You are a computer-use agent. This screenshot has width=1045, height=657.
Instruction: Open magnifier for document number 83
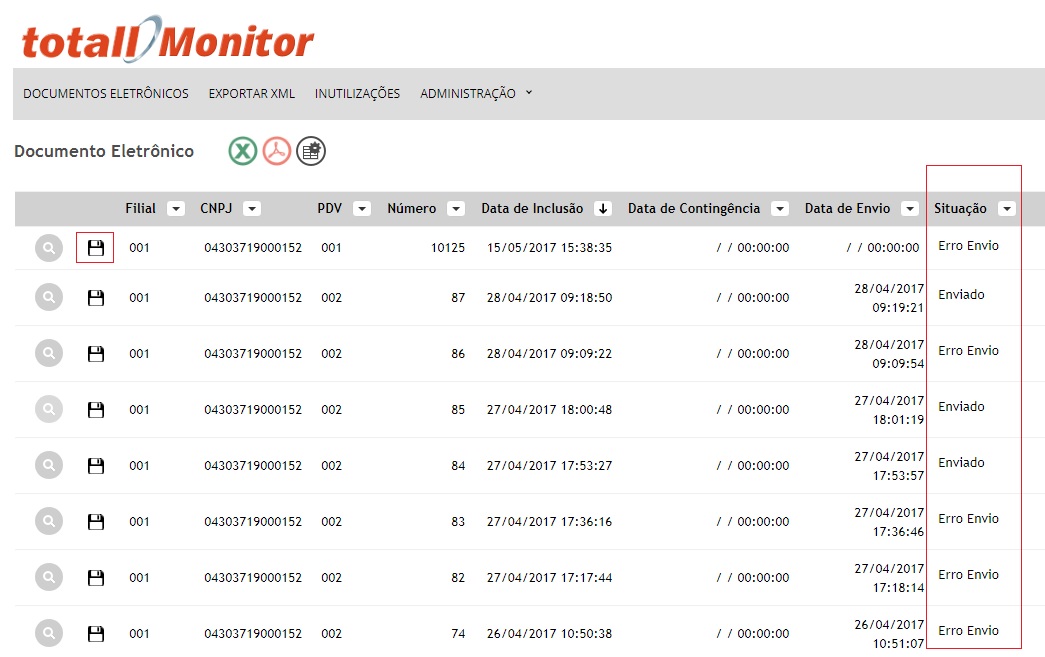point(49,521)
